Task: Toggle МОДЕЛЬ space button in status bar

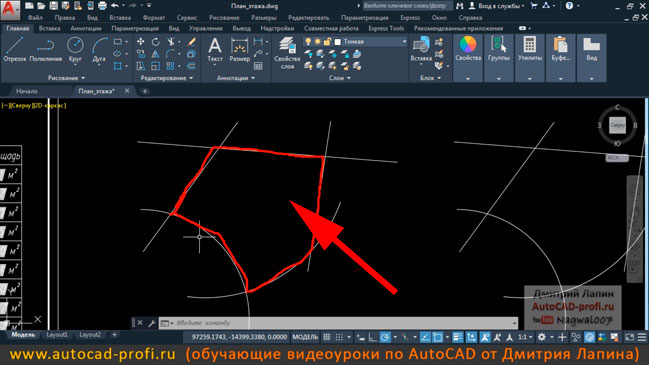Action: point(305,337)
